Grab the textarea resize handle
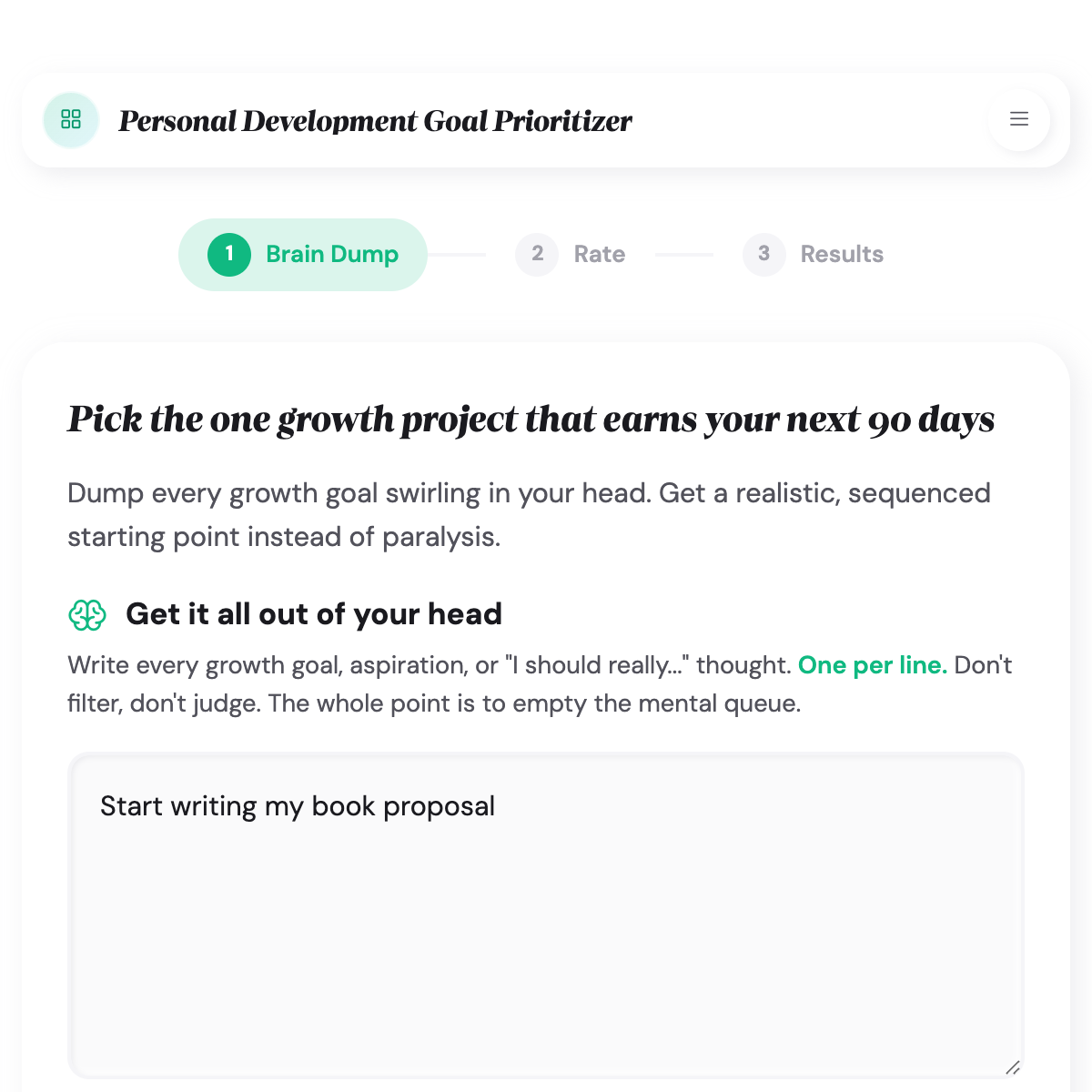This screenshot has width=1092, height=1092. pyautogui.click(x=1012, y=1067)
